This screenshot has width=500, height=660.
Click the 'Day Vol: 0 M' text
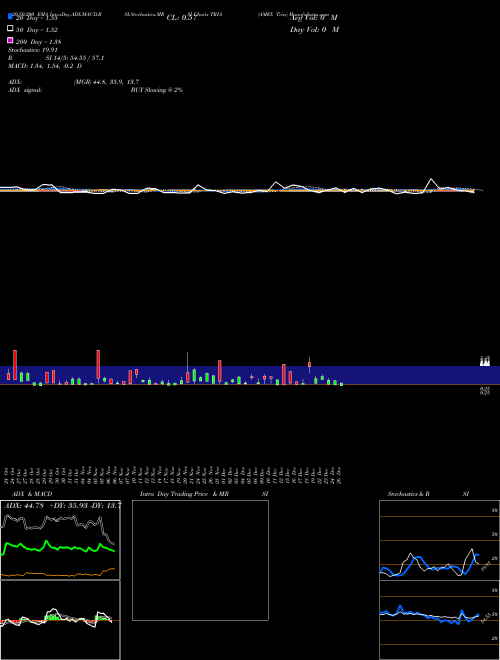(314, 29)
